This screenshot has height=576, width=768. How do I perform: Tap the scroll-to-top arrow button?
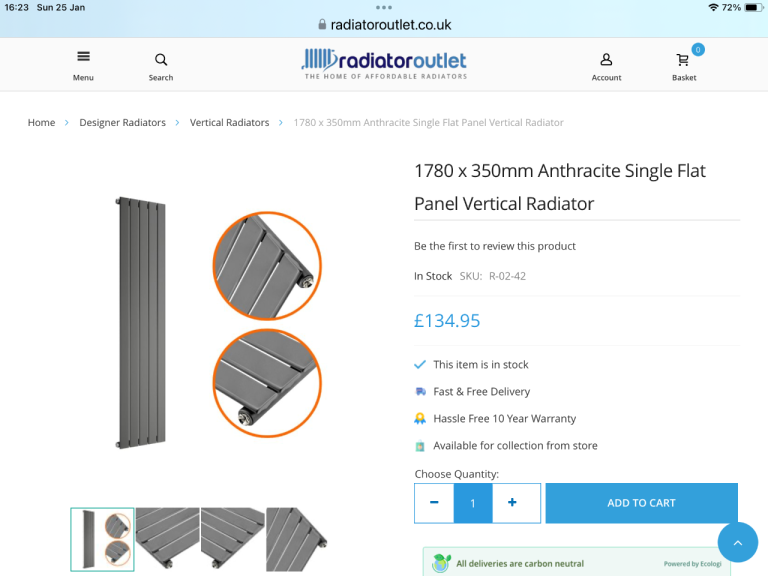pos(738,542)
